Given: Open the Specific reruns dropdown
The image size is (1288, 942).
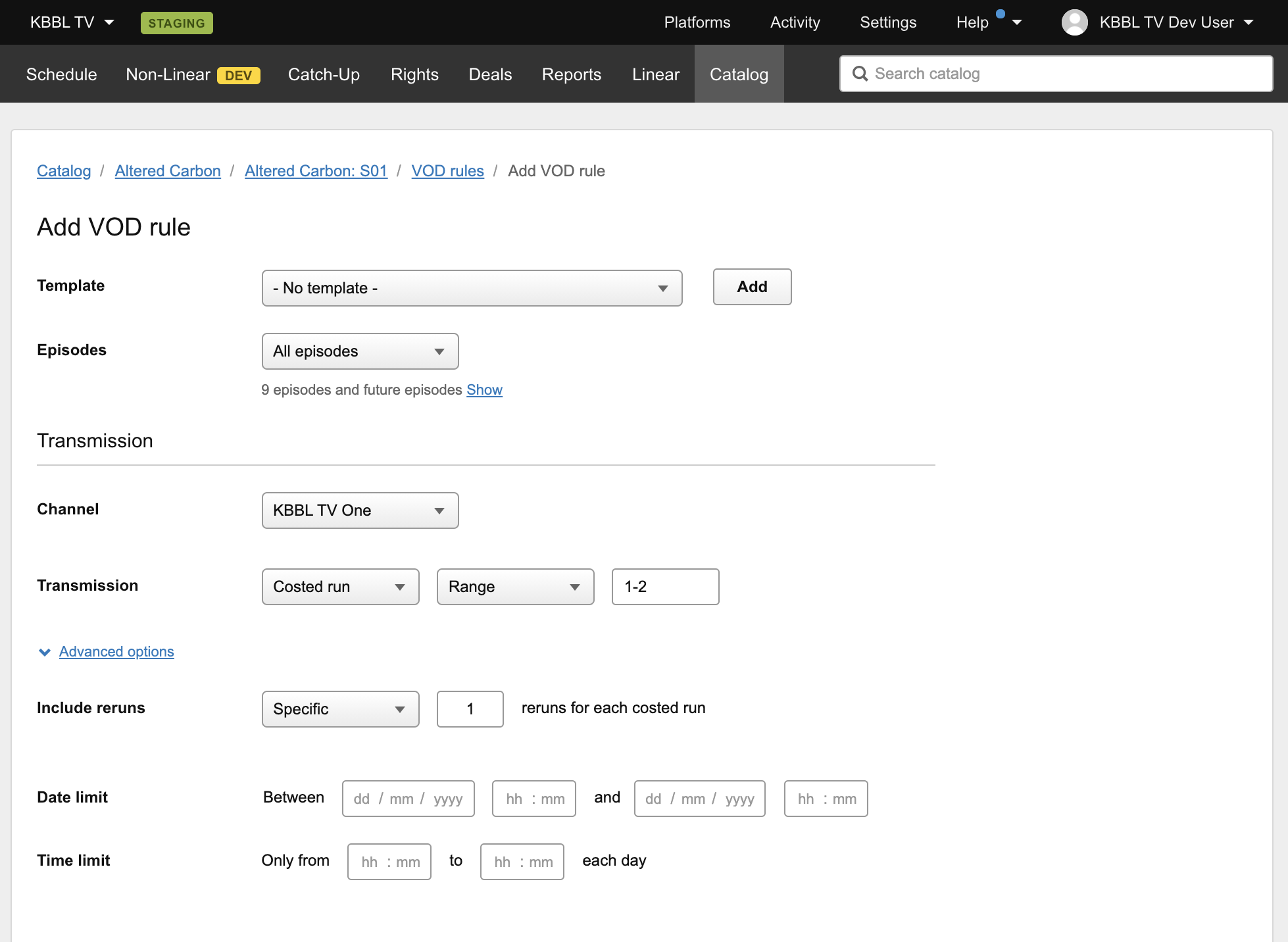Looking at the screenshot, I should coord(340,709).
